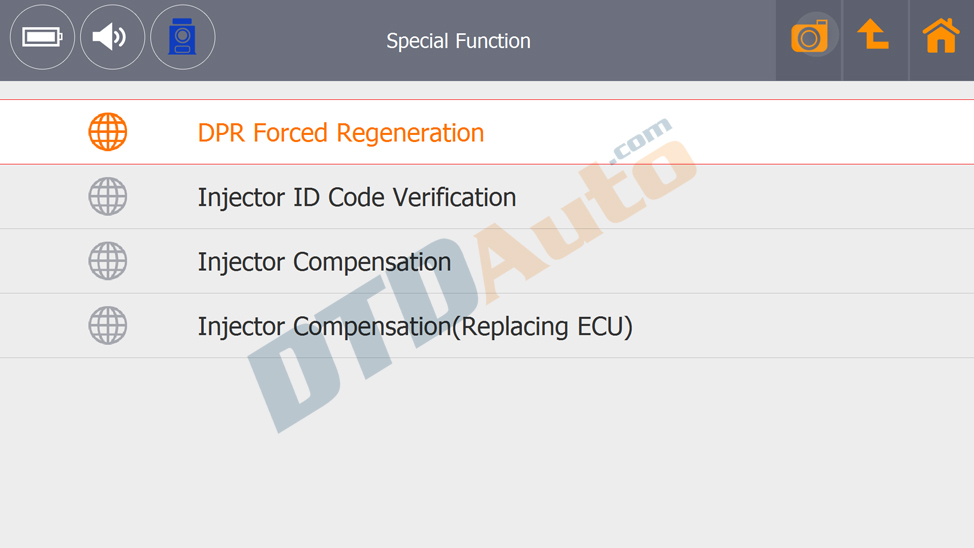Select DPR Forced Regeneration
Image resolution: width=974 pixels, height=548 pixels.
point(340,133)
